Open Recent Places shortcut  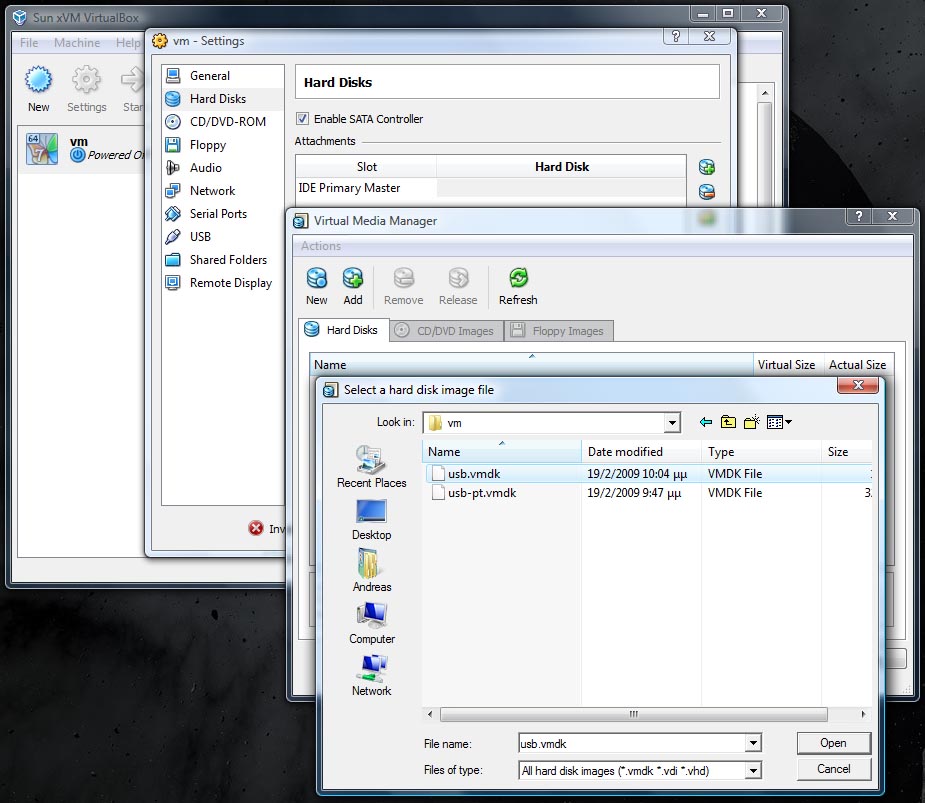371,467
